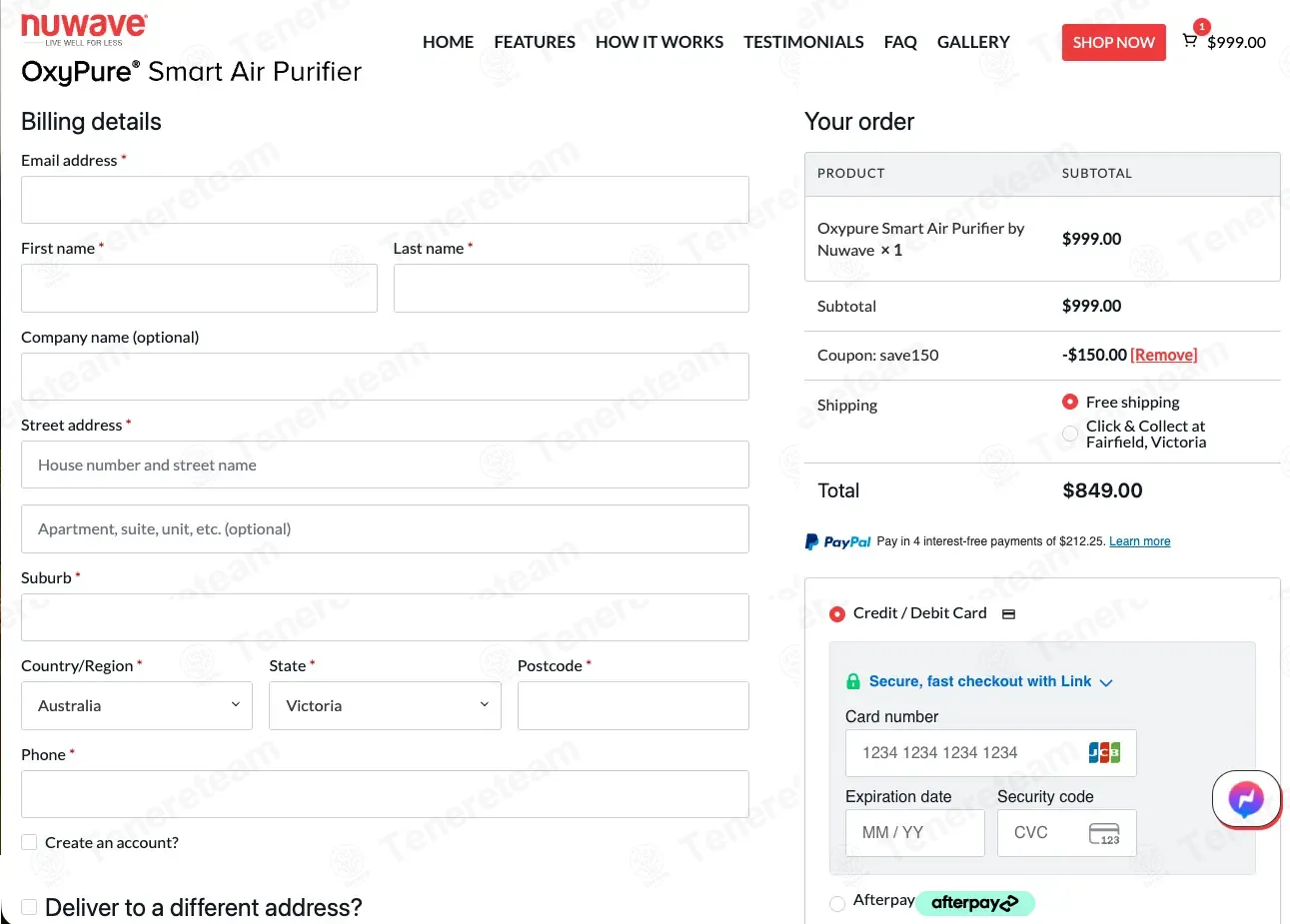This screenshot has height=924, width=1290.
Task: Choose the Afterpay payment option
Action: [837, 903]
